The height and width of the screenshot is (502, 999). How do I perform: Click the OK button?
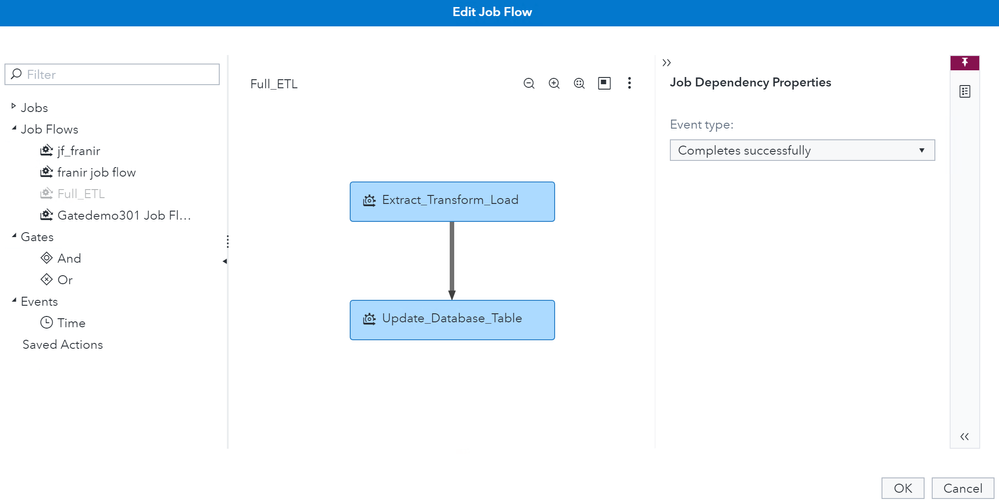[902, 488]
